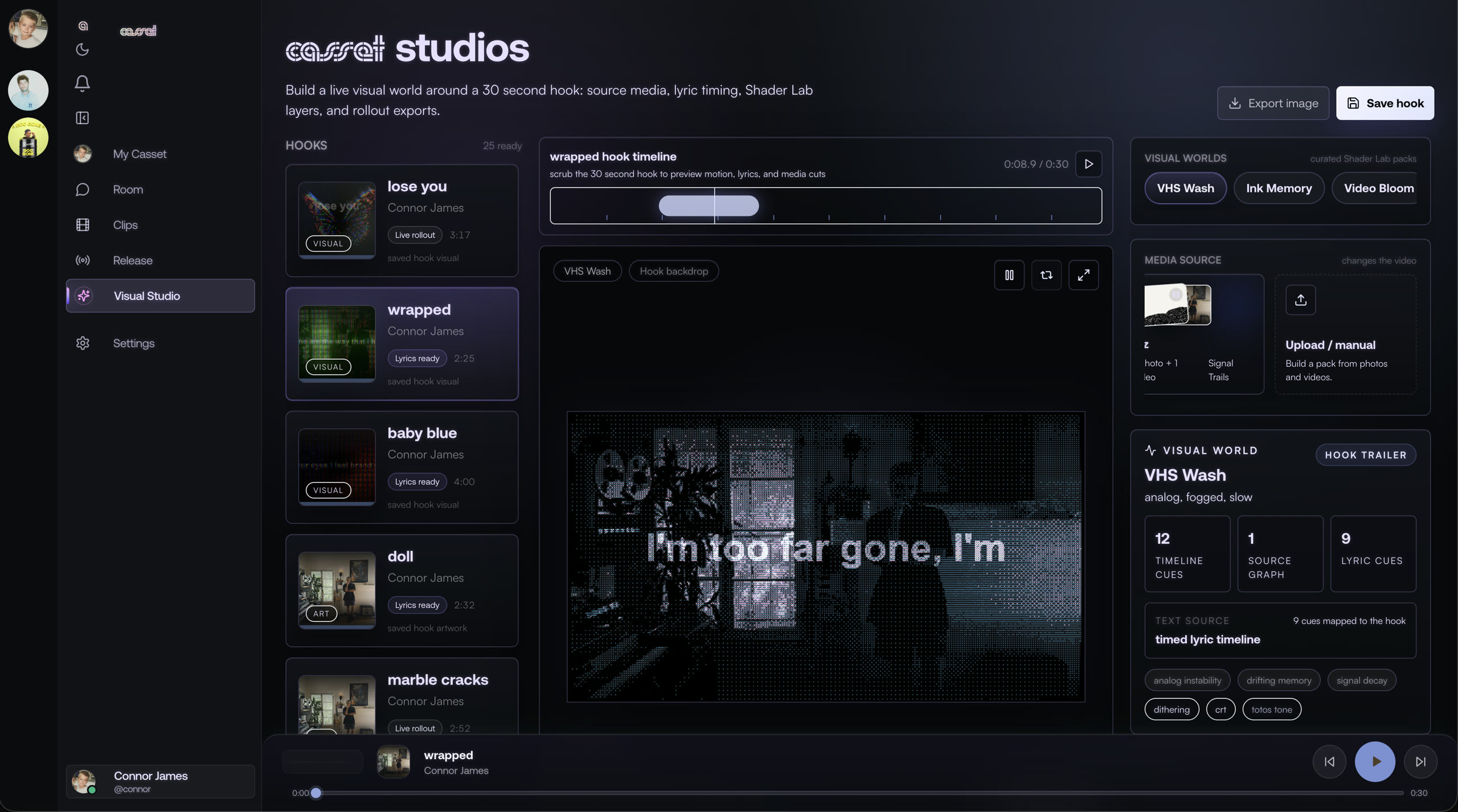
Task: Click analog instability tag
Action: click(1187, 680)
